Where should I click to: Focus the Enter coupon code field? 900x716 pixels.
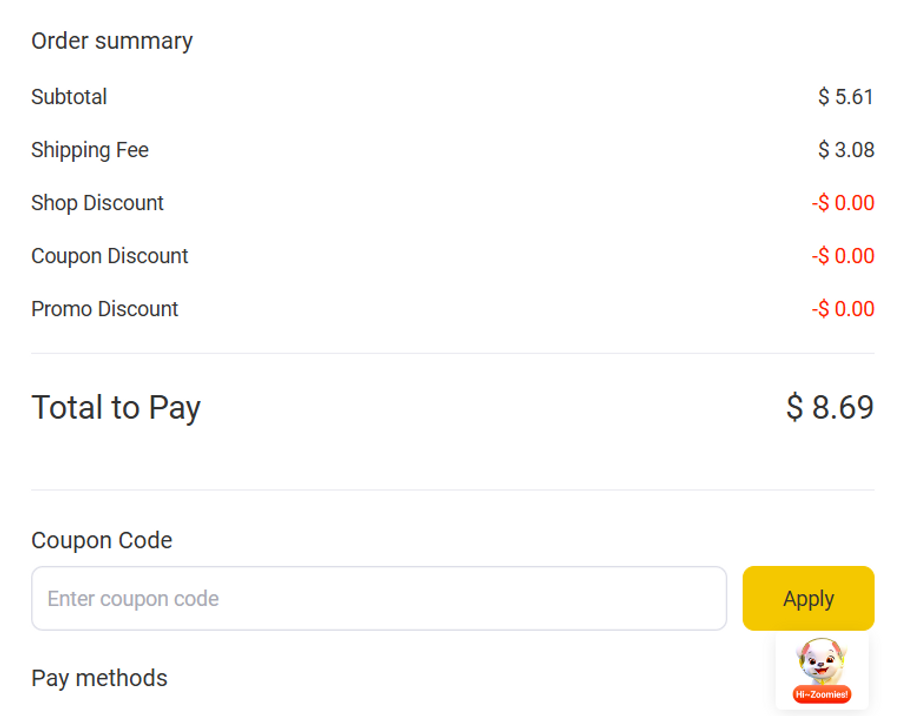coord(378,599)
